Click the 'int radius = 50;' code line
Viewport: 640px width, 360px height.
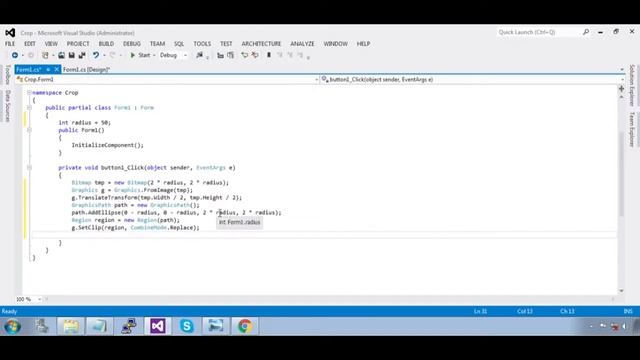pos(84,122)
